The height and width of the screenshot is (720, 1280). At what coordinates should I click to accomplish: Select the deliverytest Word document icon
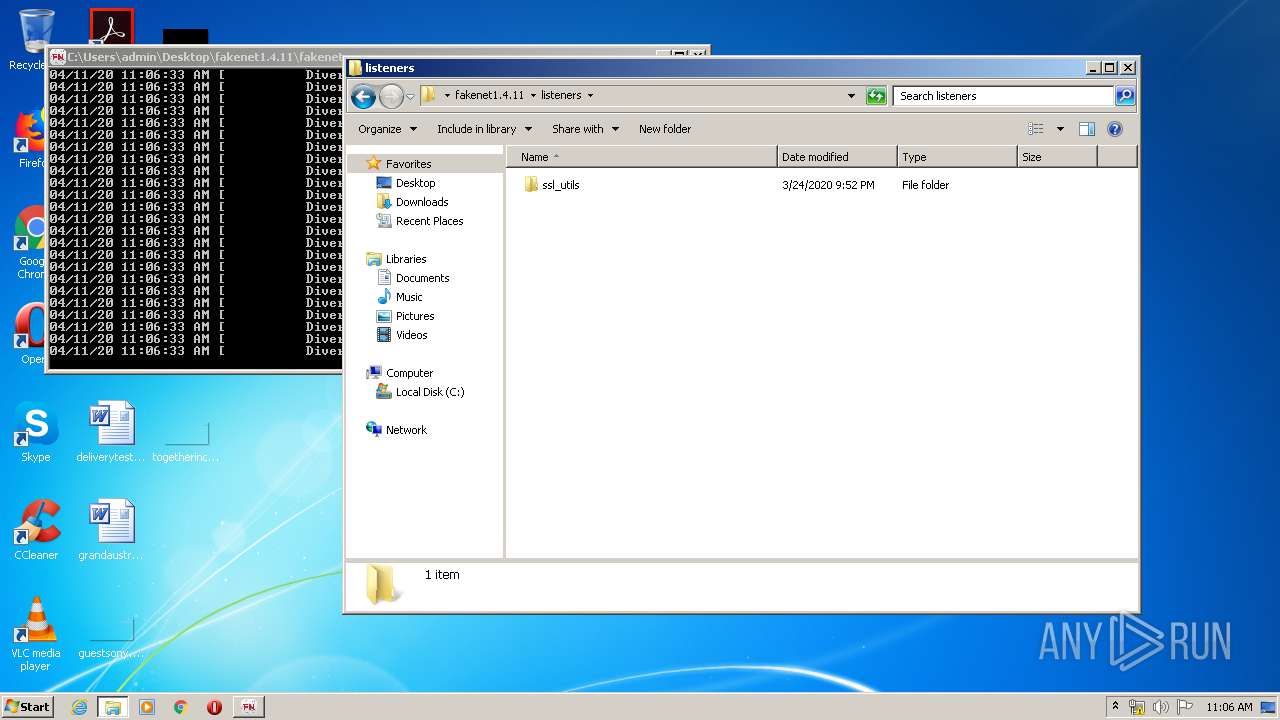(x=111, y=432)
